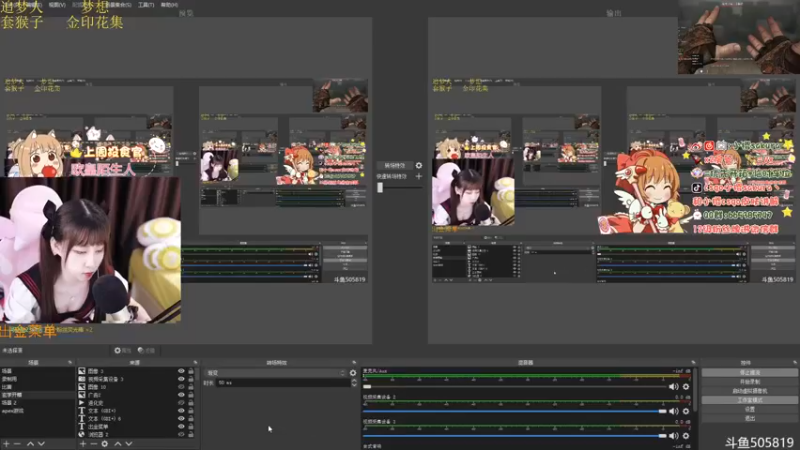Click the 停止推流 button

pyautogui.click(x=749, y=372)
